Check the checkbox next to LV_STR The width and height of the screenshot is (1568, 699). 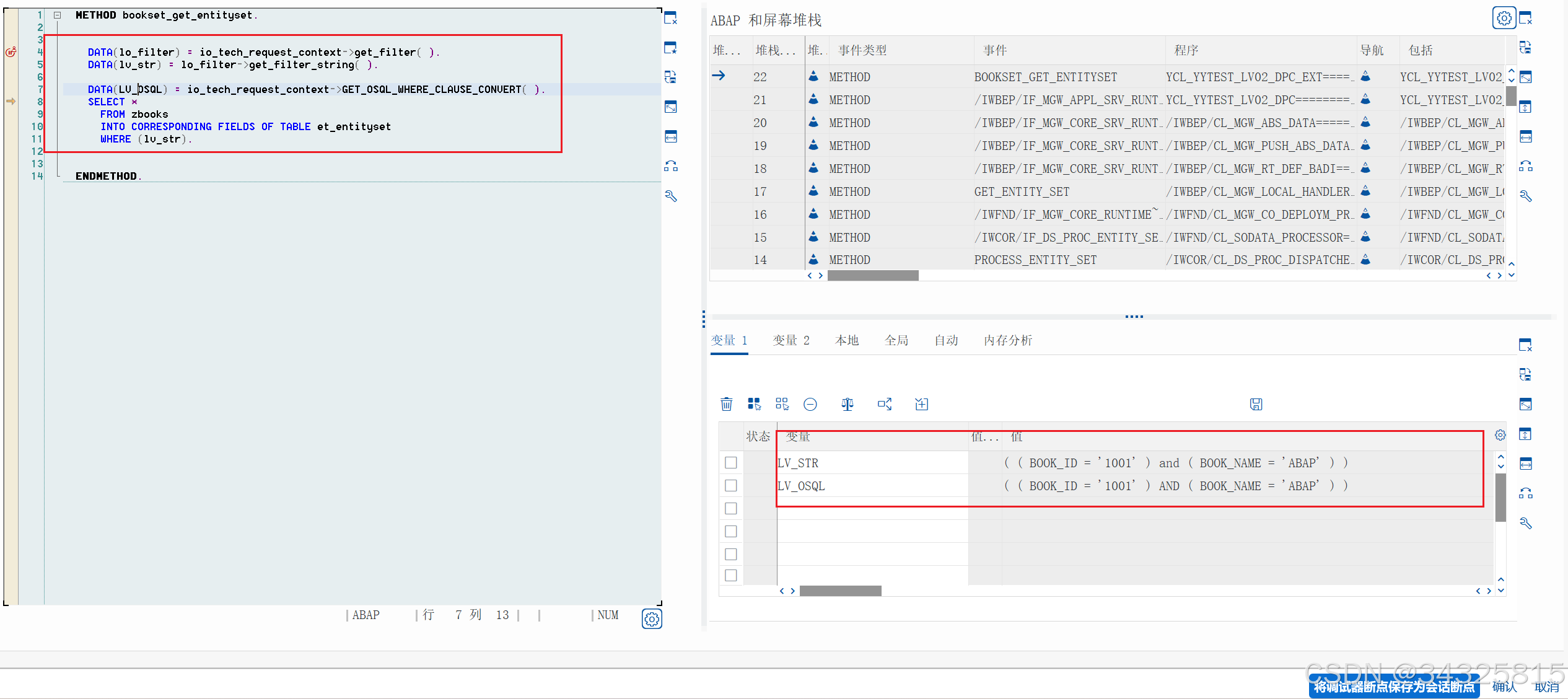[730, 462]
